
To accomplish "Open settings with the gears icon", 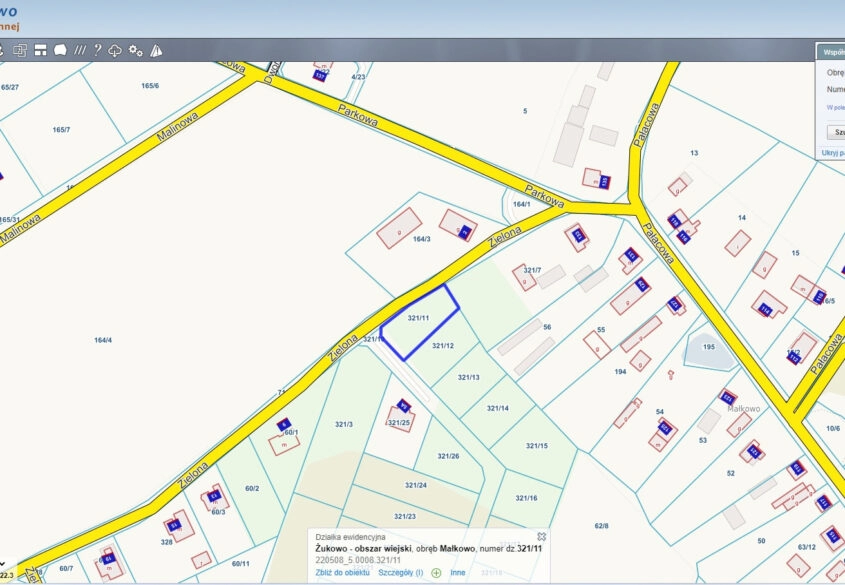I will coord(136,50).
